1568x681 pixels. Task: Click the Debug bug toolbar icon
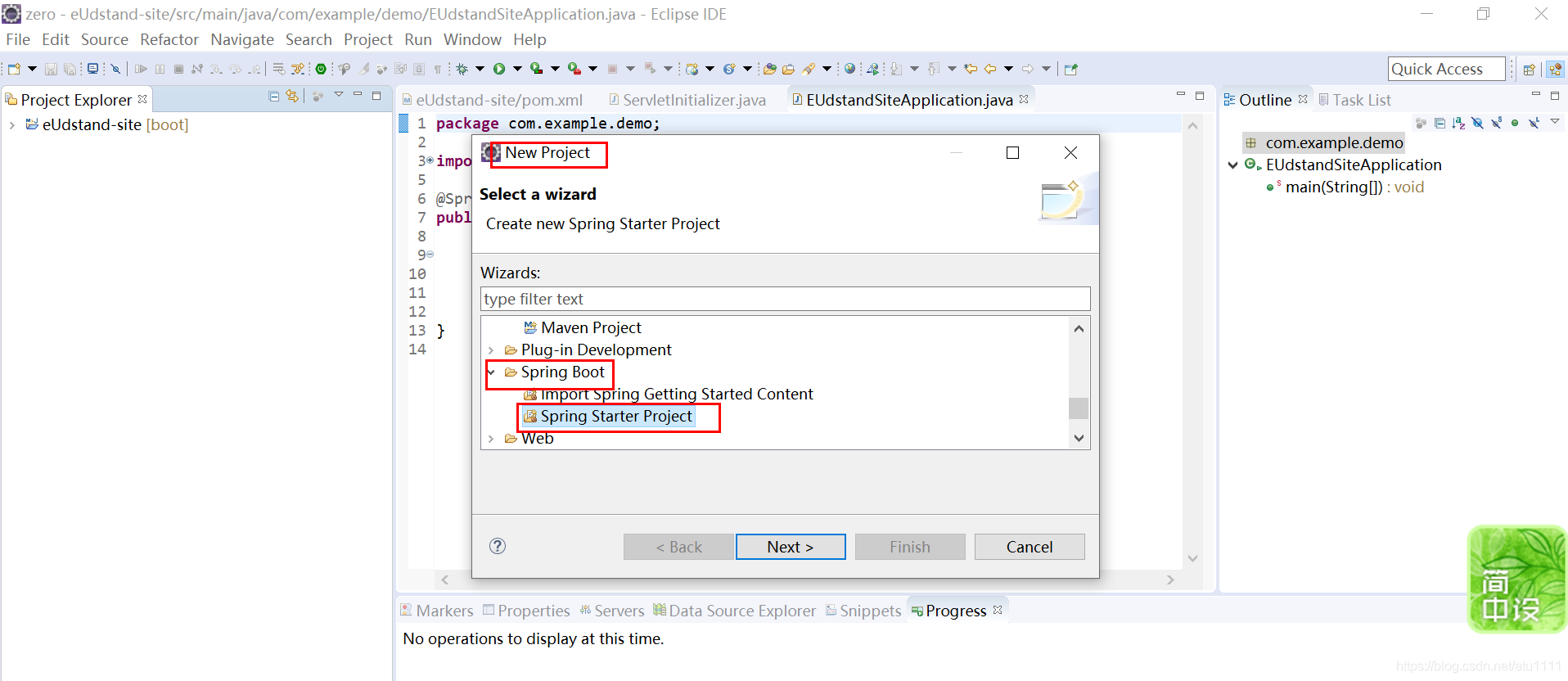click(x=462, y=69)
